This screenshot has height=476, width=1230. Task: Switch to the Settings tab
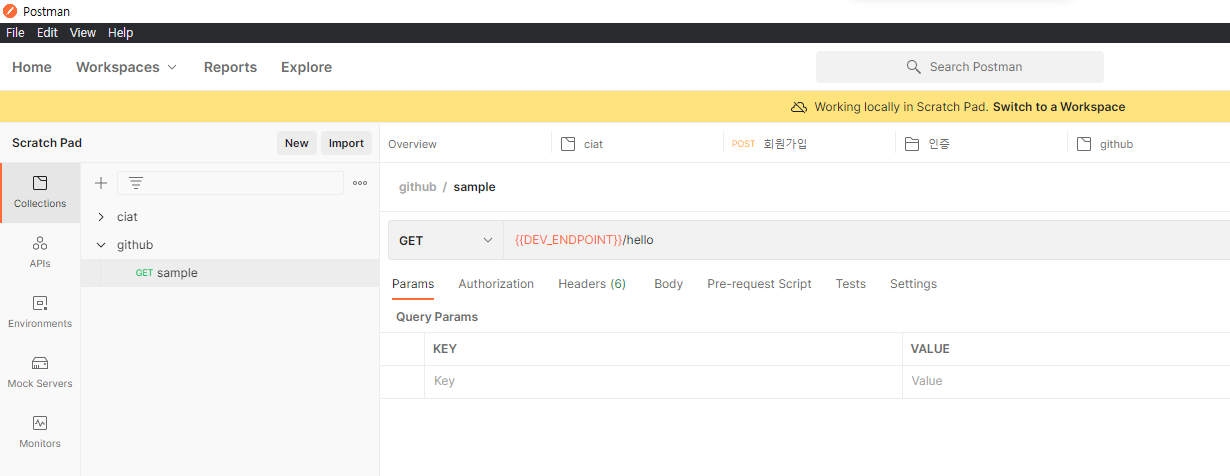(913, 284)
